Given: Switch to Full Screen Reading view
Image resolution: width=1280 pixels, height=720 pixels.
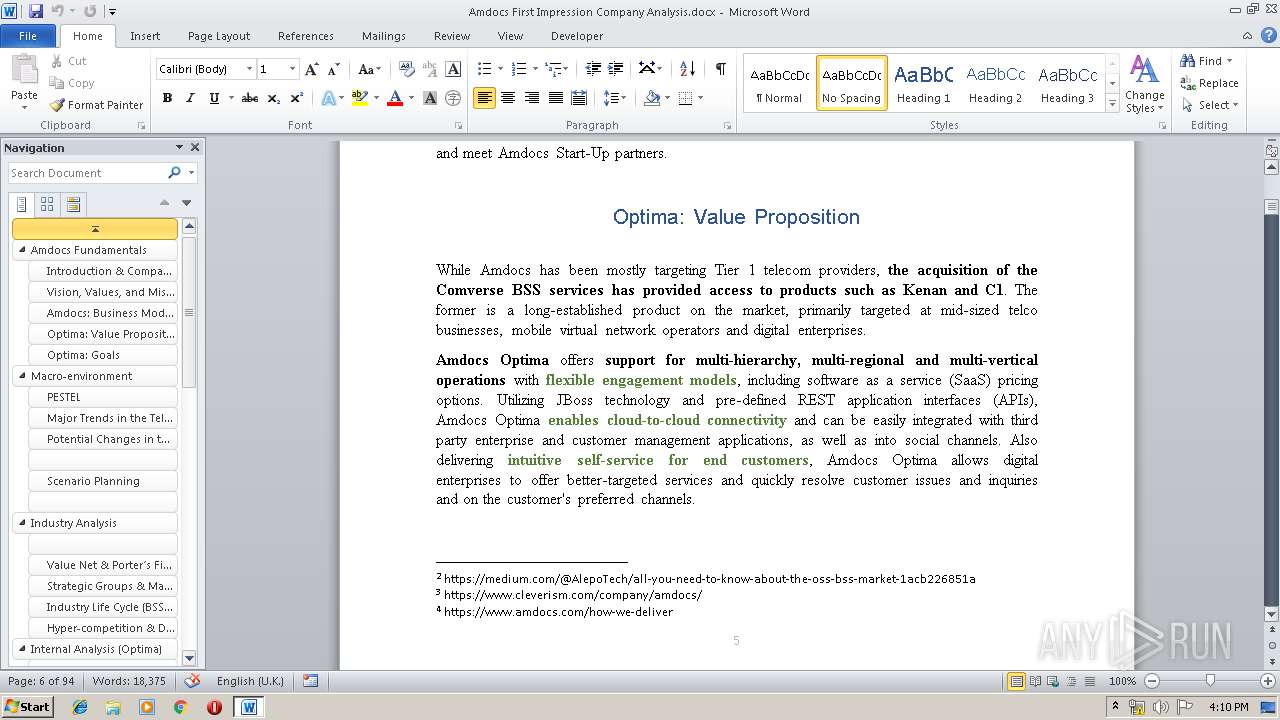Looking at the screenshot, I should (1034, 681).
